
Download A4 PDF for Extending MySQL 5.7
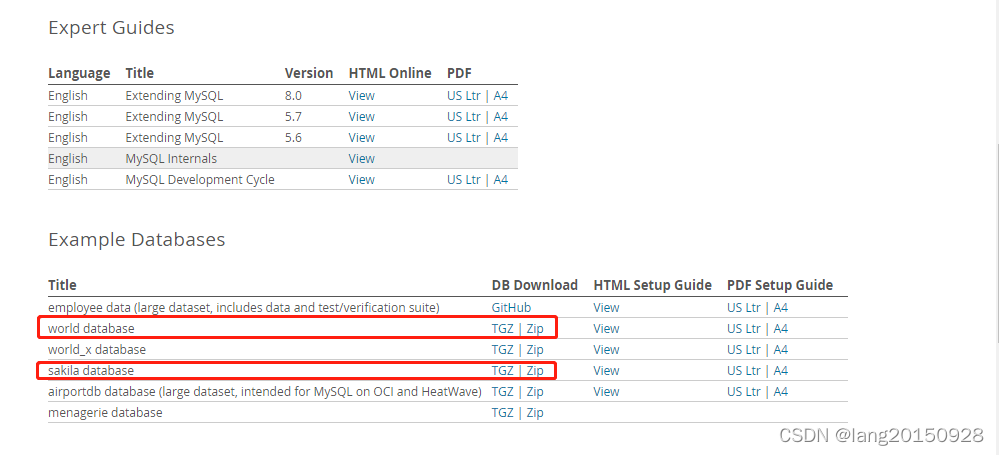pos(501,117)
